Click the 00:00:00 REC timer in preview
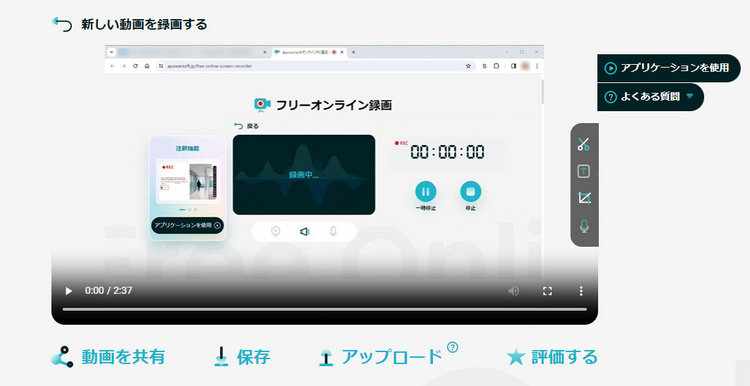The image size is (750, 386). coord(447,152)
